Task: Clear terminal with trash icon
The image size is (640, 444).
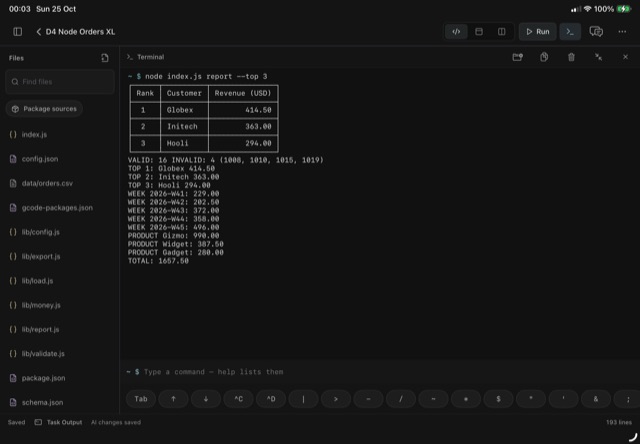Action: pos(571,57)
